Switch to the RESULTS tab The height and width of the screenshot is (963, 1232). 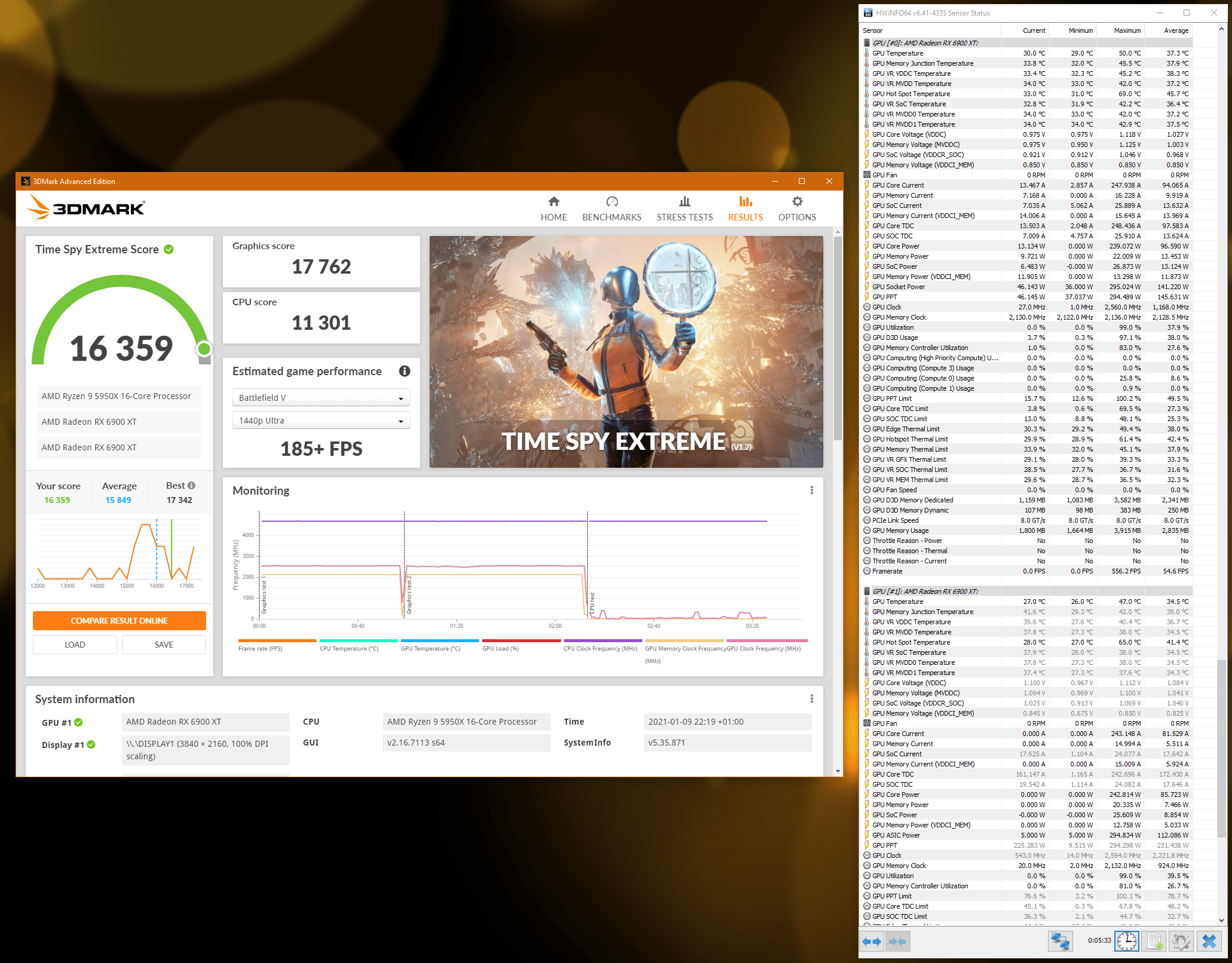tap(745, 209)
